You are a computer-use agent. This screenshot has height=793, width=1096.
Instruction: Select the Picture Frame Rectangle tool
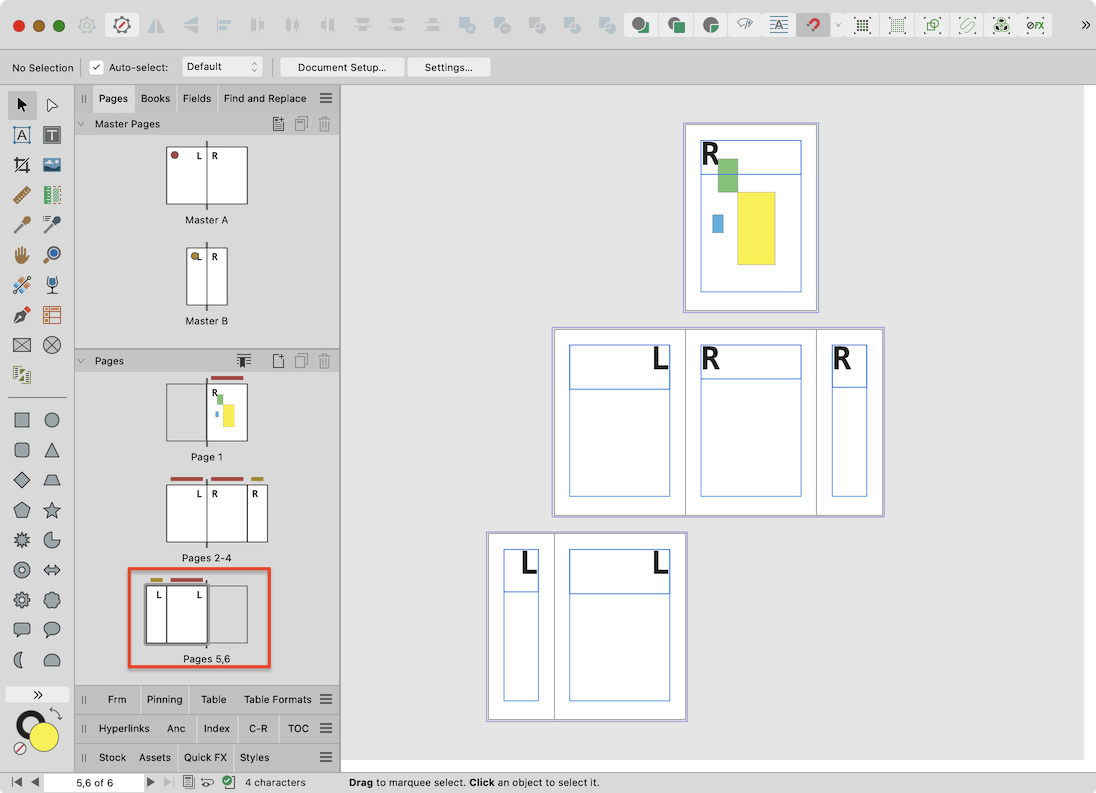[x=22, y=345]
